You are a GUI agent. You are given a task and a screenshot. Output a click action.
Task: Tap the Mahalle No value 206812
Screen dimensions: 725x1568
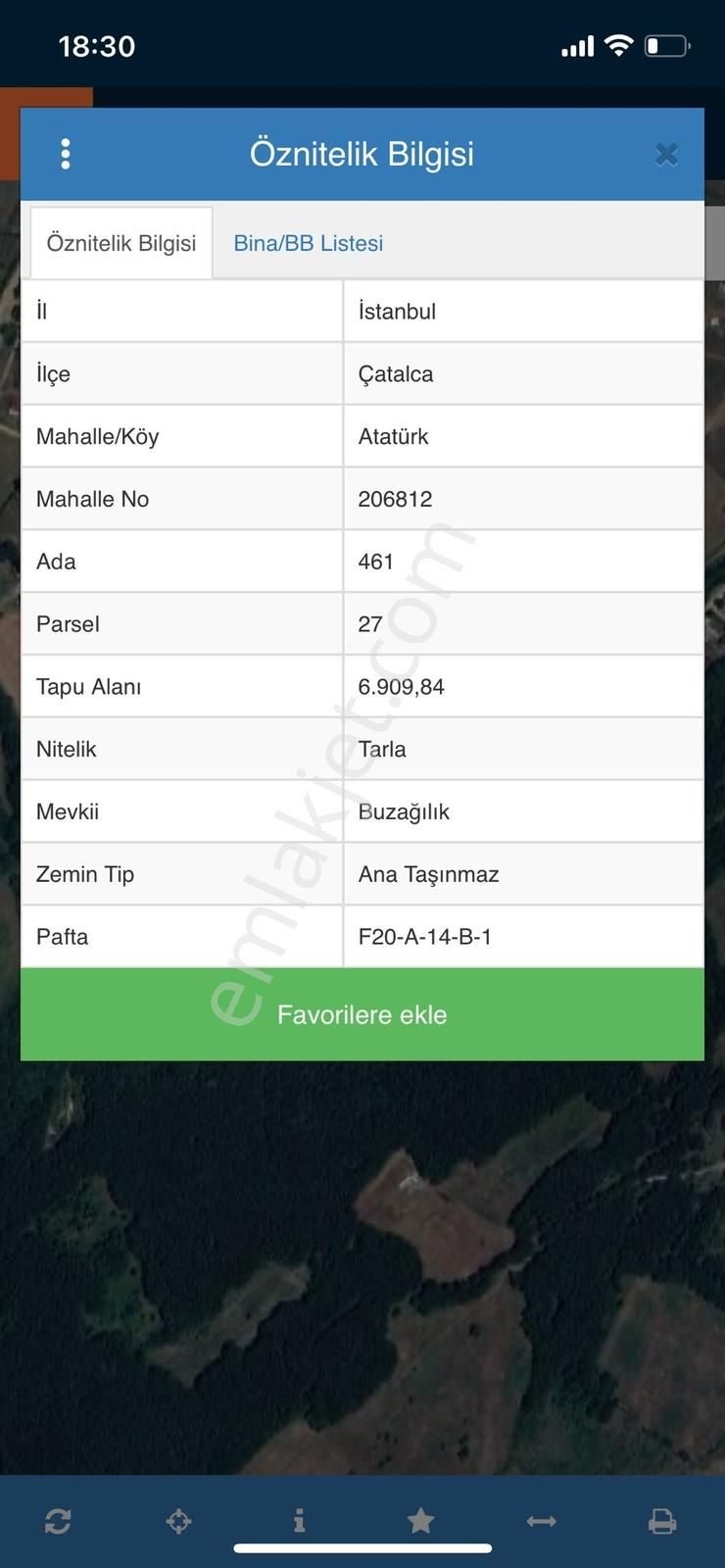pyautogui.click(x=395, y=499)
